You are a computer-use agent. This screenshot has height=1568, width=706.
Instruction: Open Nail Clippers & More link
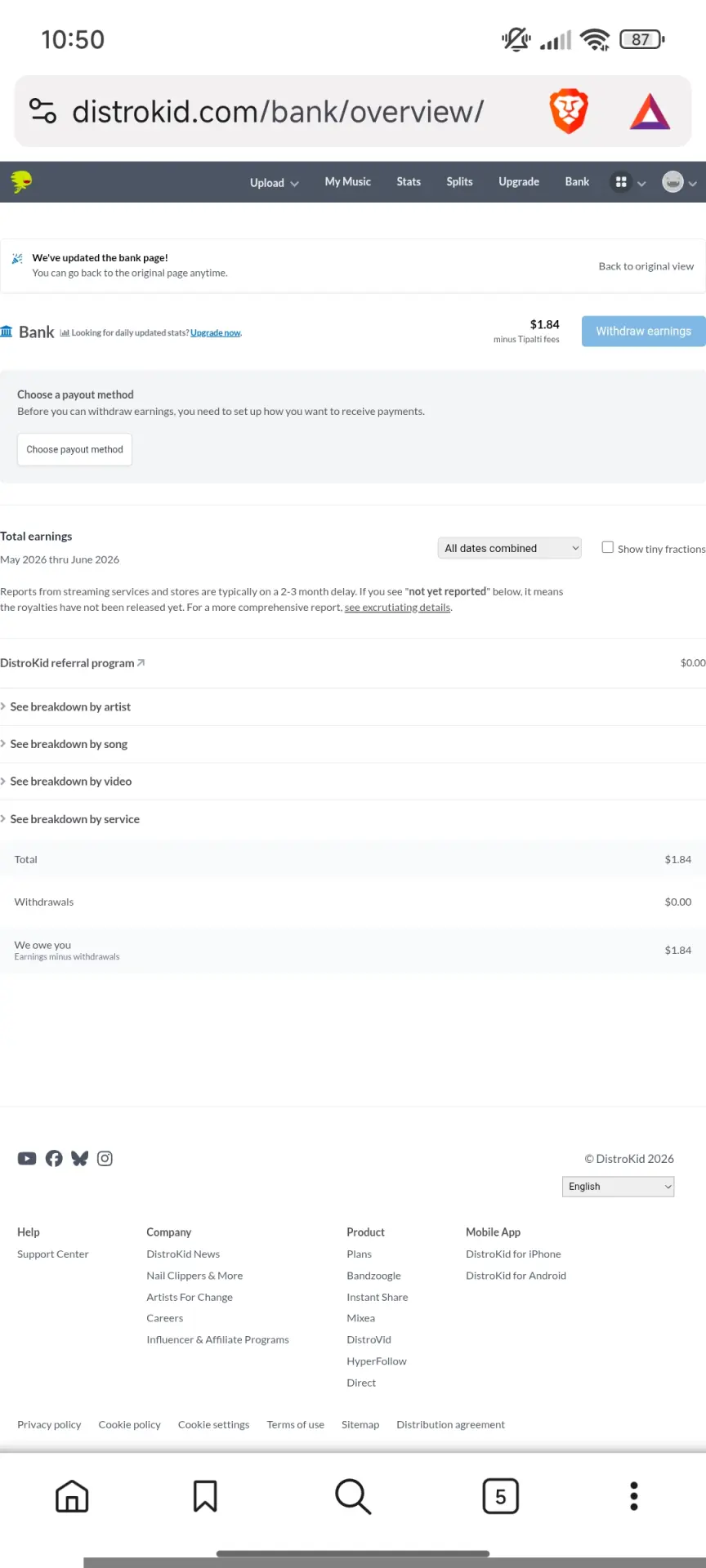[194, 1276]
